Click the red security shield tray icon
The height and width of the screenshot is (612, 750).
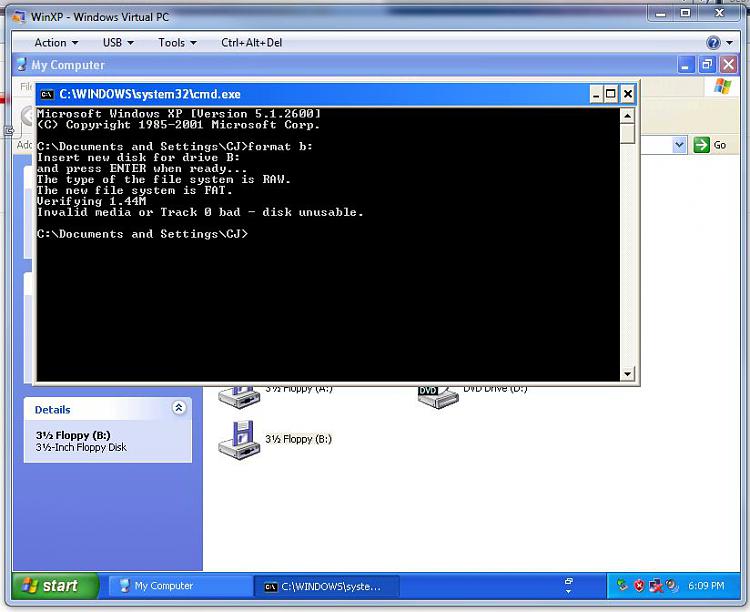pos(639,586)
